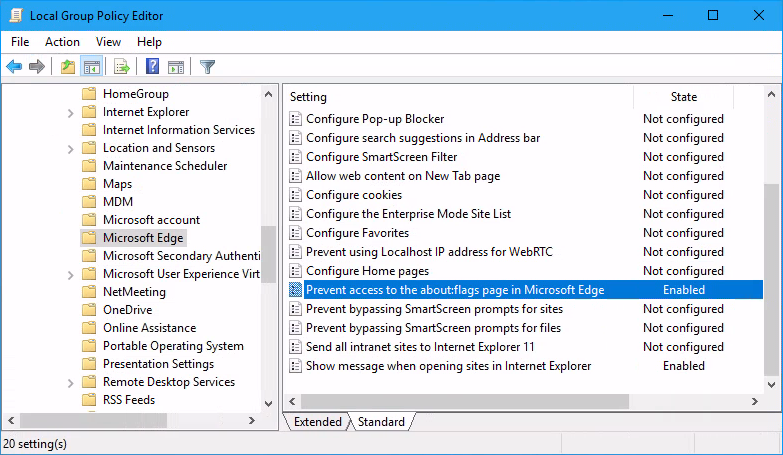
Task: Sort by the State column header
Action: (683, 97)
